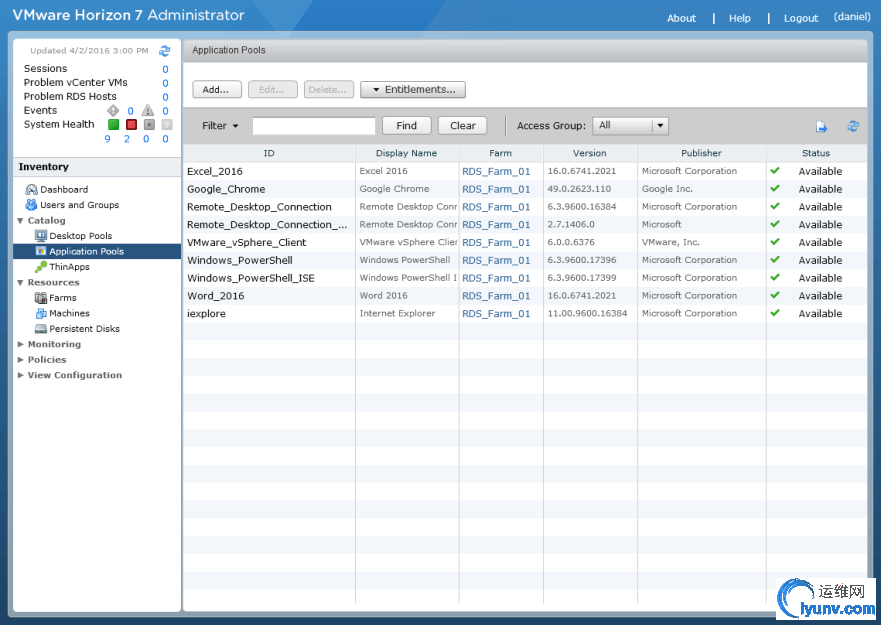Open RDS_Farm_01 link in Excel_2016 row
881x625 pixels.
click(496, 171)
